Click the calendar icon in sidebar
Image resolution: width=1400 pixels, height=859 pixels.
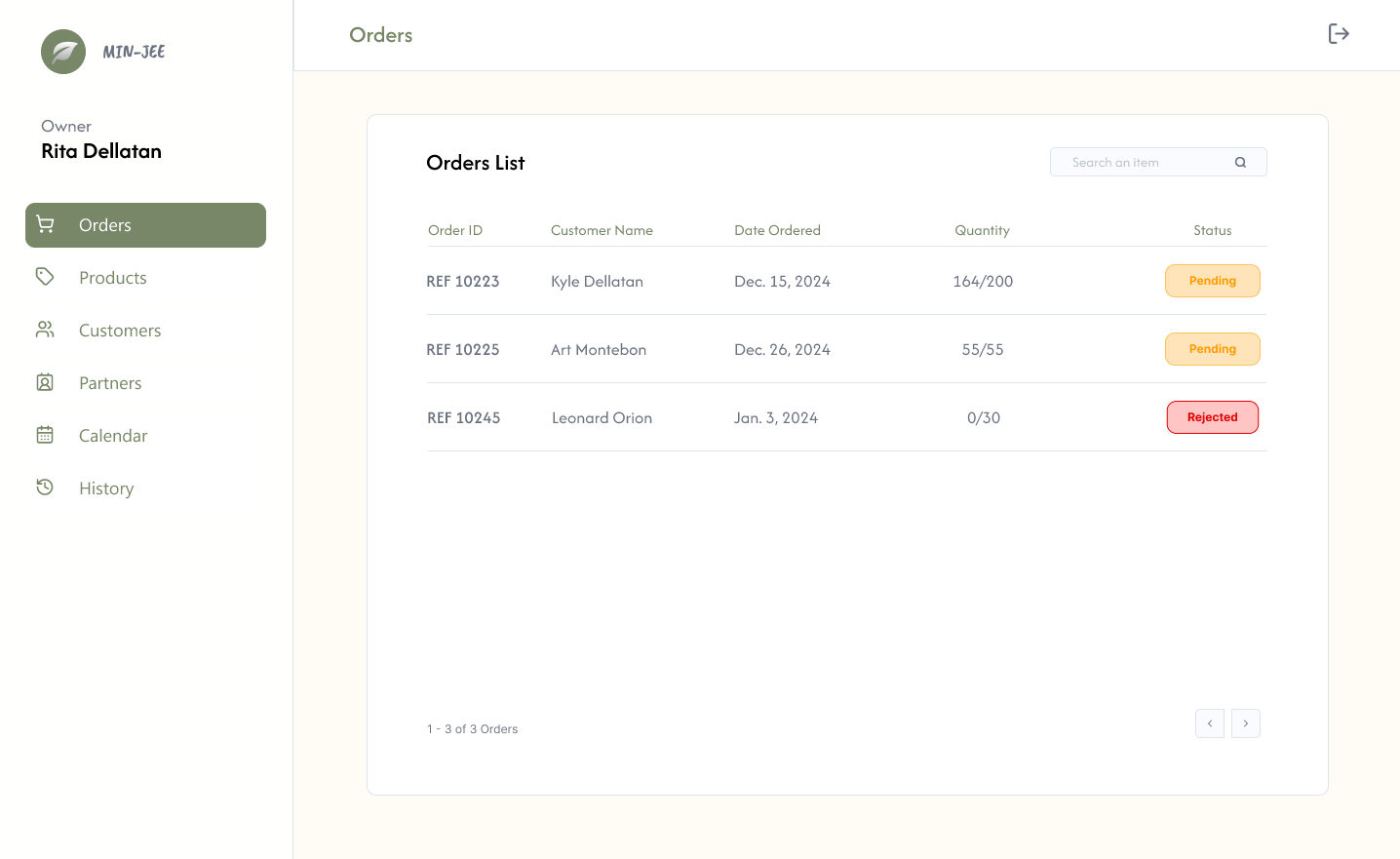point(45,435)
